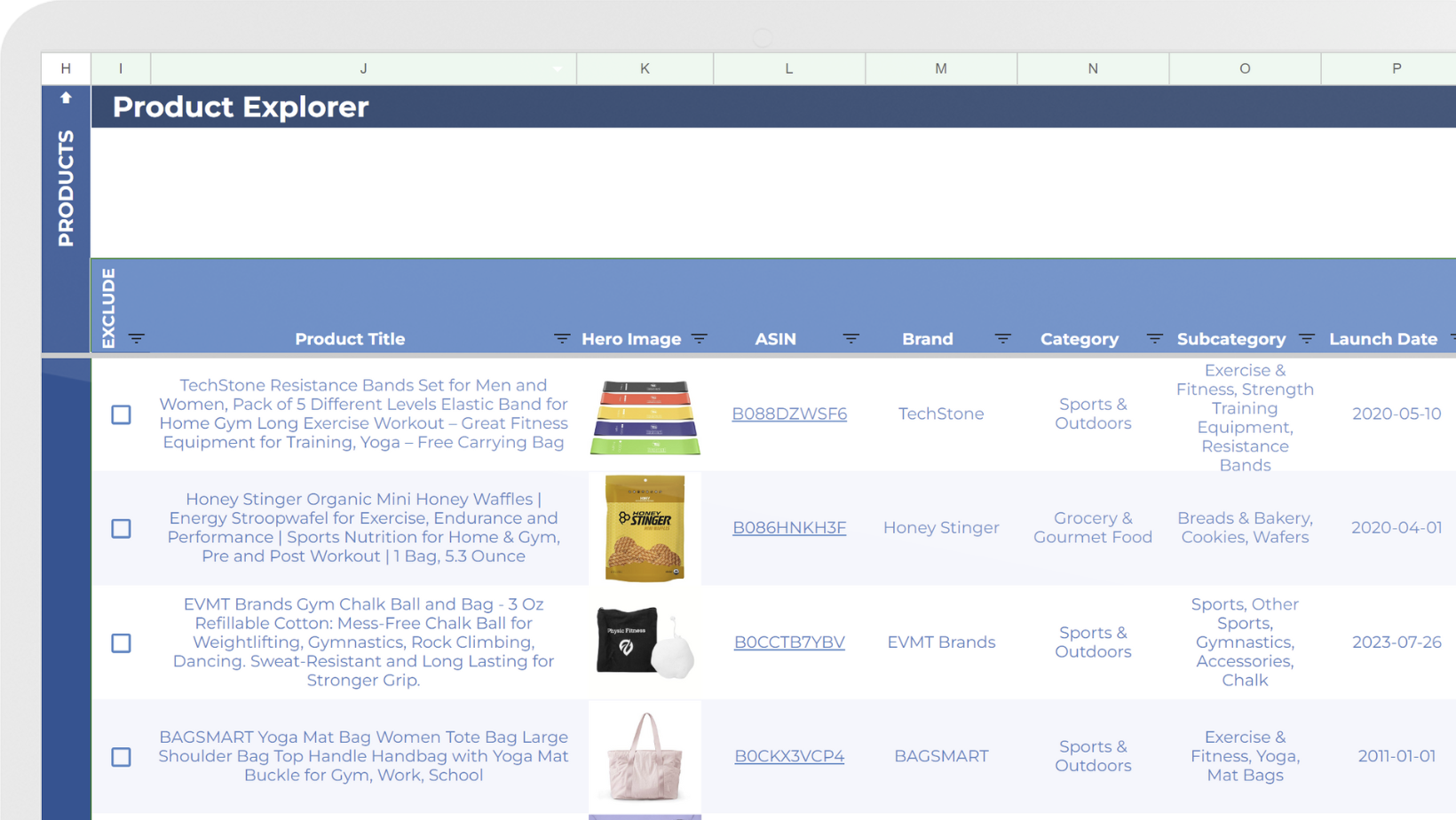
Task: Click the BAGSMART Yoga Mat Bag title
Action: click(x=363, y=756)
